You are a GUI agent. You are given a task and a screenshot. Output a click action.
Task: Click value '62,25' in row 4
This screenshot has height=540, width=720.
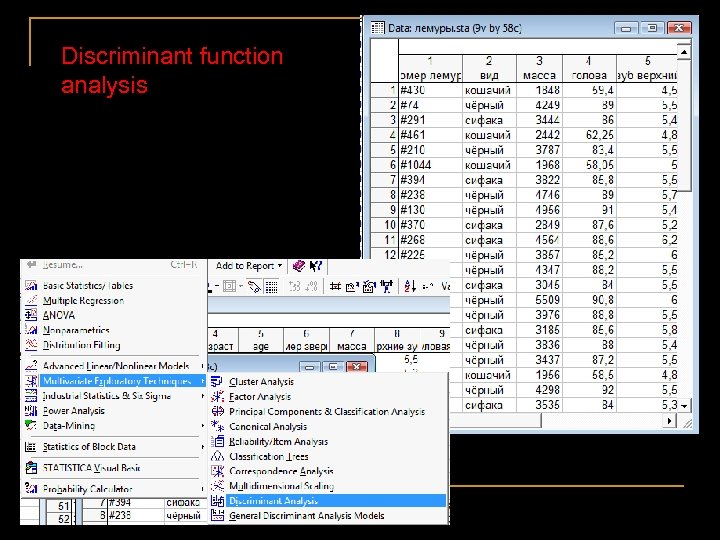(x=589, y=135)
